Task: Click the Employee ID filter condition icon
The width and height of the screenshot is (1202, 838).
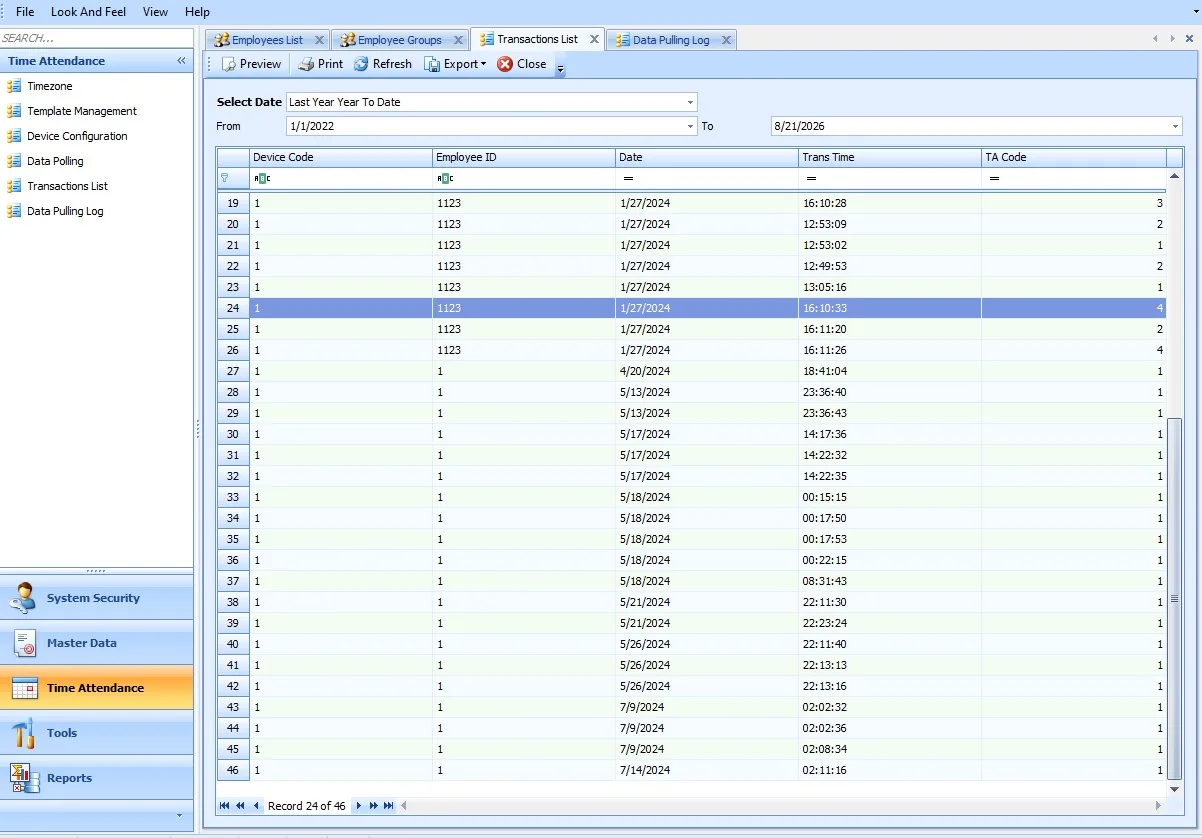Action: (x=445, y=178)
